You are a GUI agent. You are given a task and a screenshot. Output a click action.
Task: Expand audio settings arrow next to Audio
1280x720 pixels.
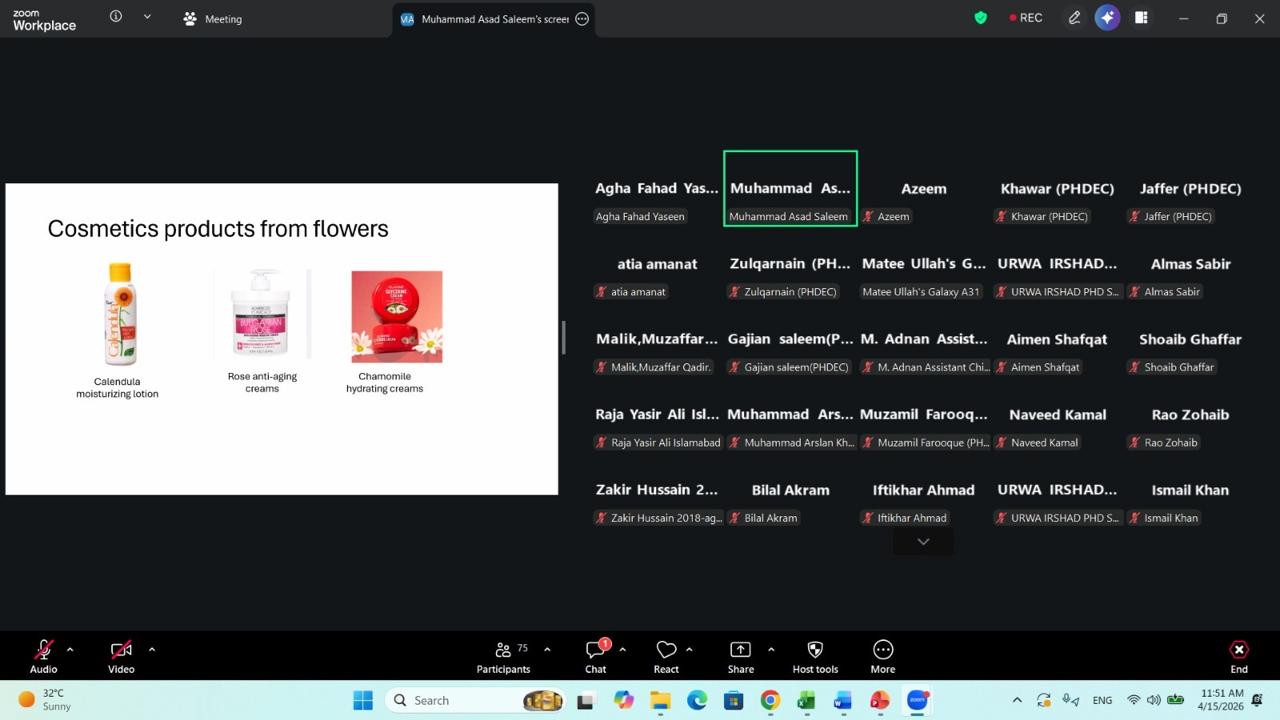point(70,650)
